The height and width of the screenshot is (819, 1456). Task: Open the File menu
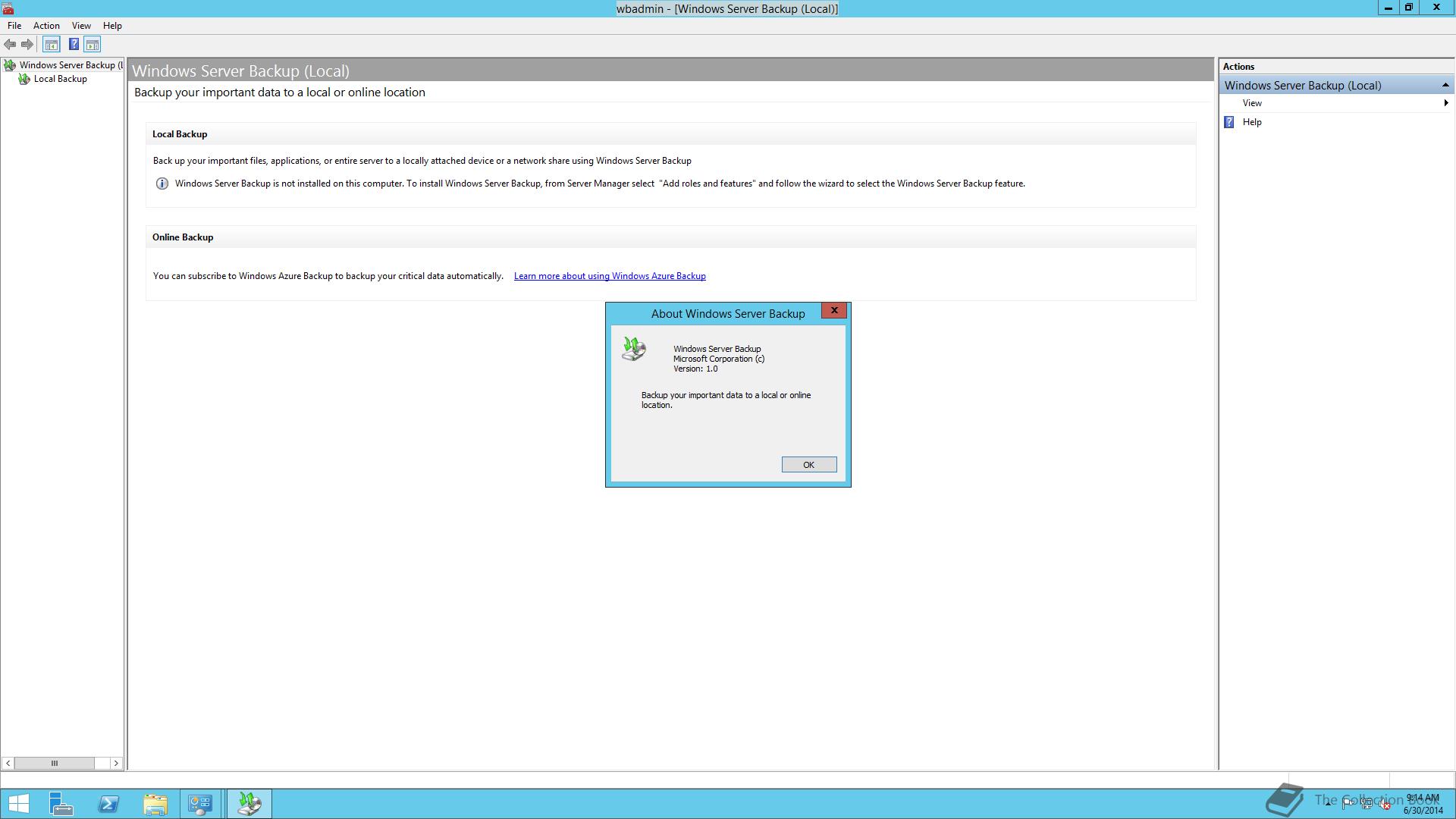pyautogui.click(x=14, y=26)
